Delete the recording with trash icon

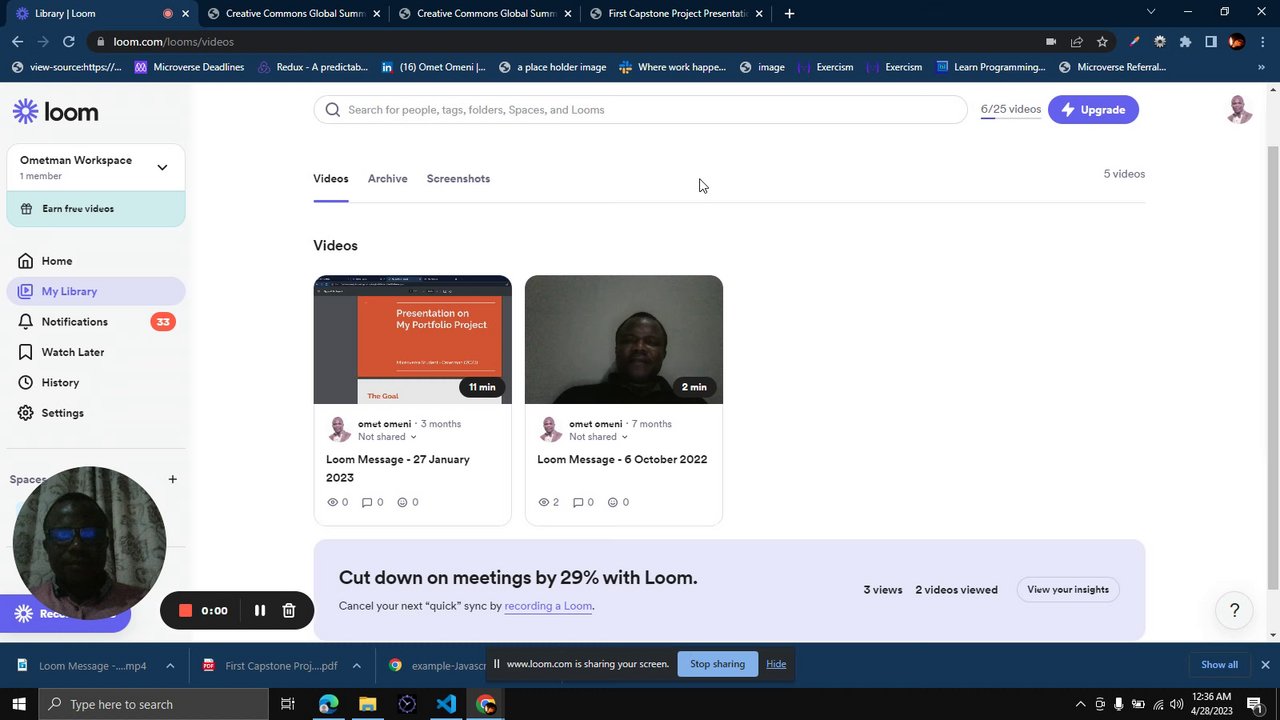(x=289, y=610)
